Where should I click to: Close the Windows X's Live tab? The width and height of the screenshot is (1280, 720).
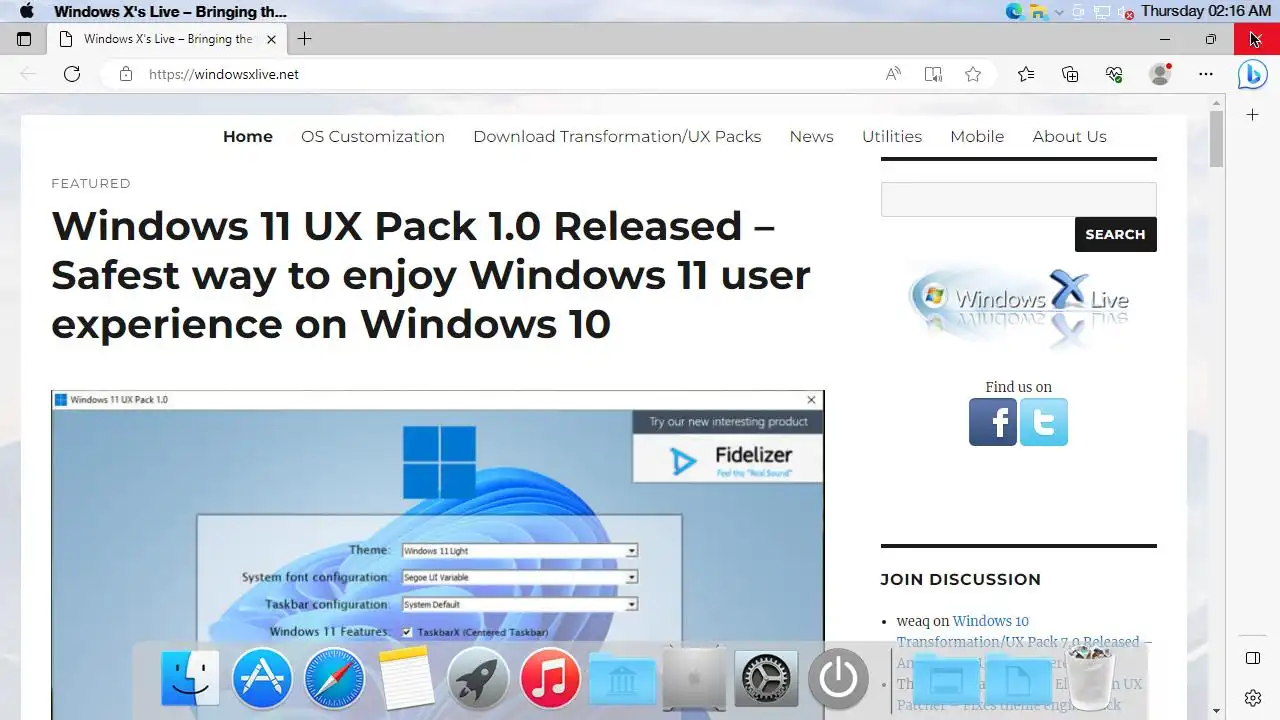click(271, 39)
